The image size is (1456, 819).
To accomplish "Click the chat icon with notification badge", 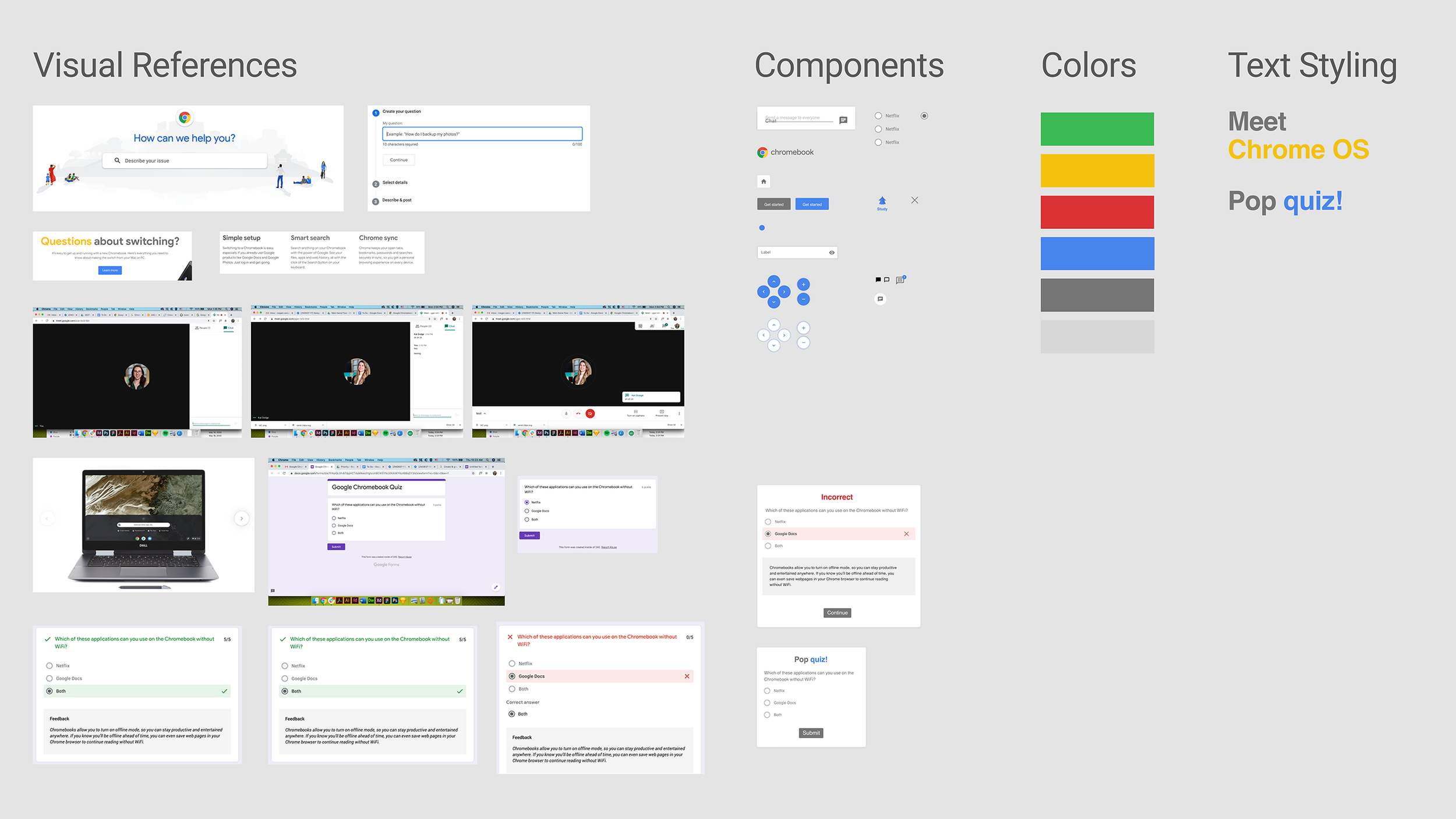I will click(x=900, y=280).
